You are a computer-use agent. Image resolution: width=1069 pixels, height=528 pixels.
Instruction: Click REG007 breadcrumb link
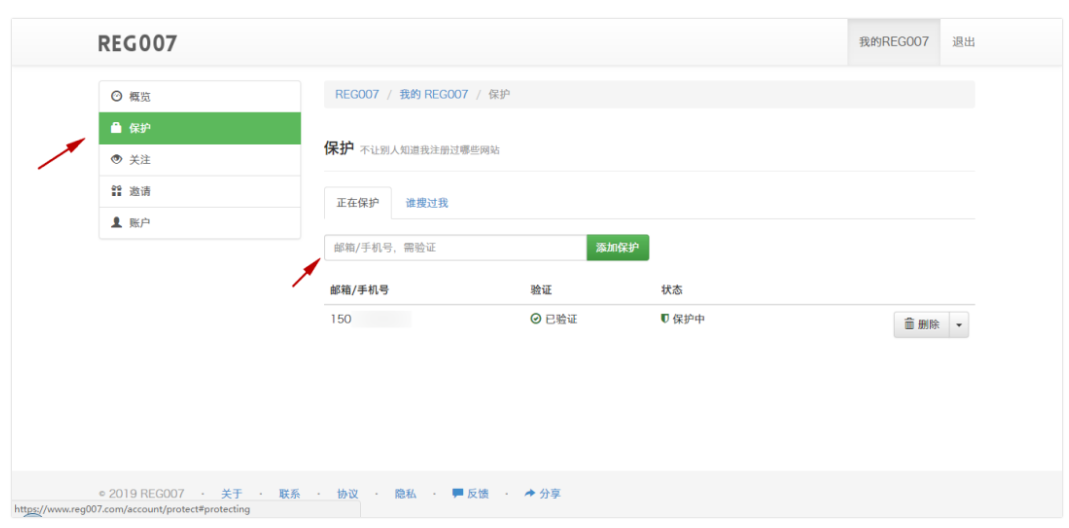pyautogui.click(x=357, y=94)
